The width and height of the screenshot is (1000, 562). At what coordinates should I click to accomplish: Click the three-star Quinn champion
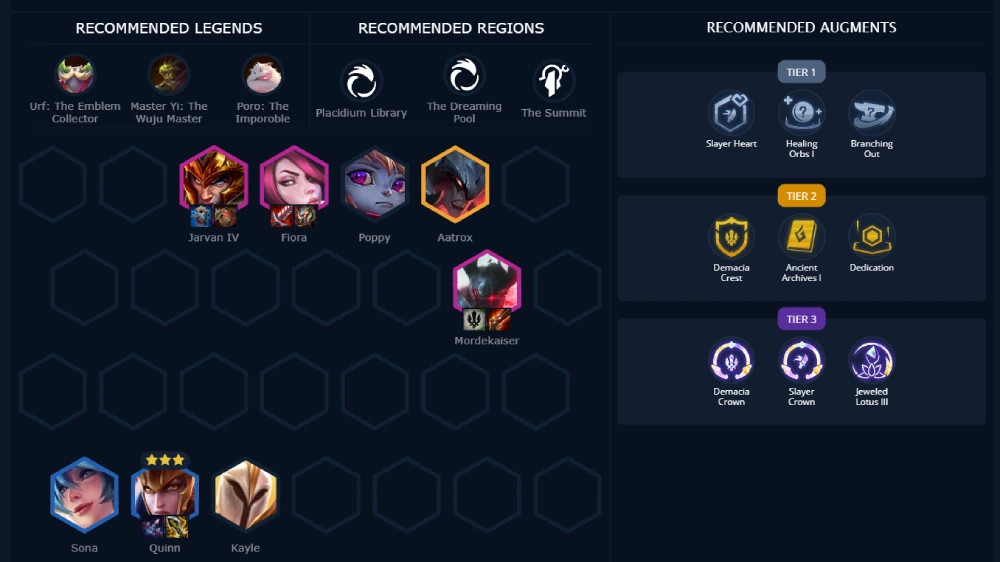point(165,494)
